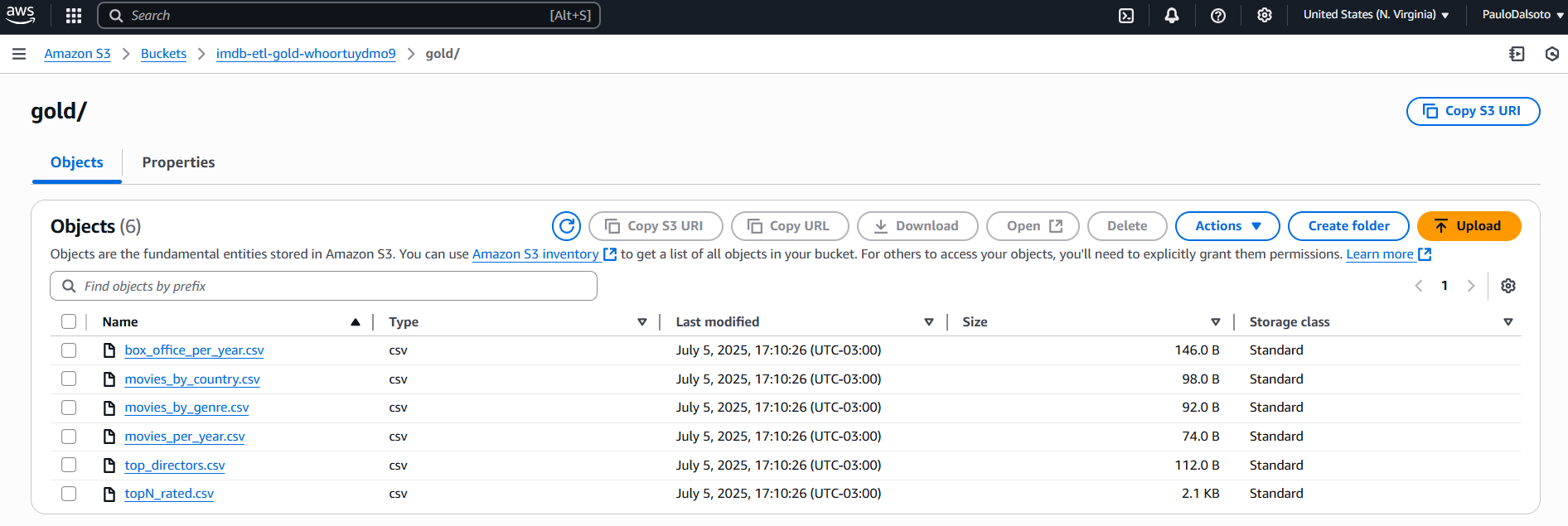Check the movies_per_year.csv checkbox

(69, 437)
